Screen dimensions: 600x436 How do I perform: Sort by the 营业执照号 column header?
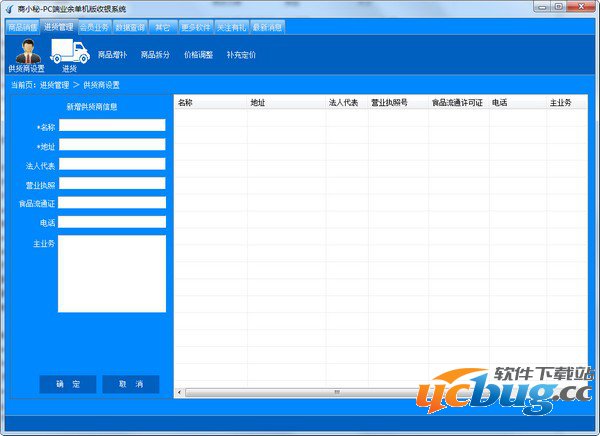398,103
